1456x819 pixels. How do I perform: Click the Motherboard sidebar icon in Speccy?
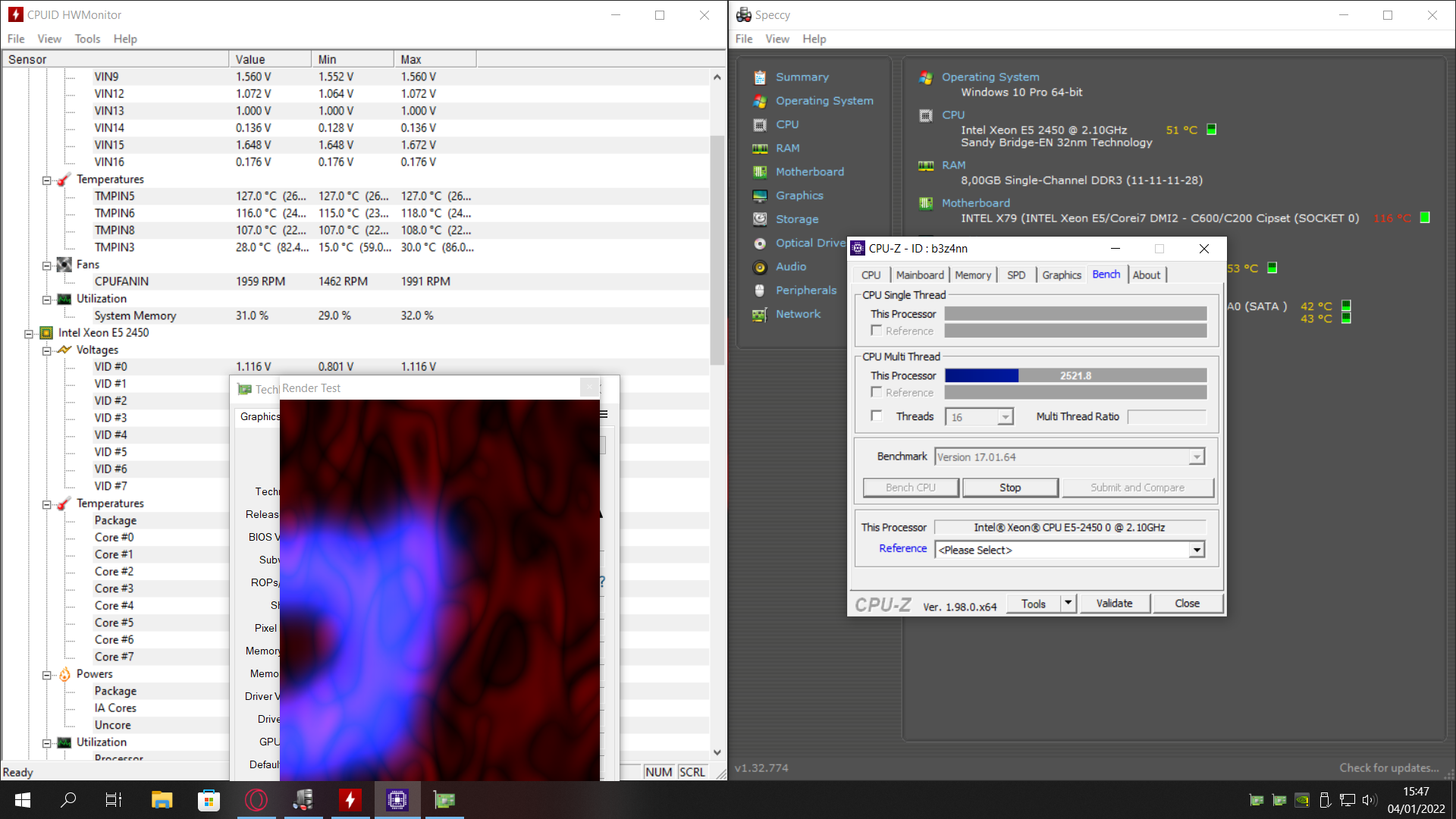tap(759, 172)
